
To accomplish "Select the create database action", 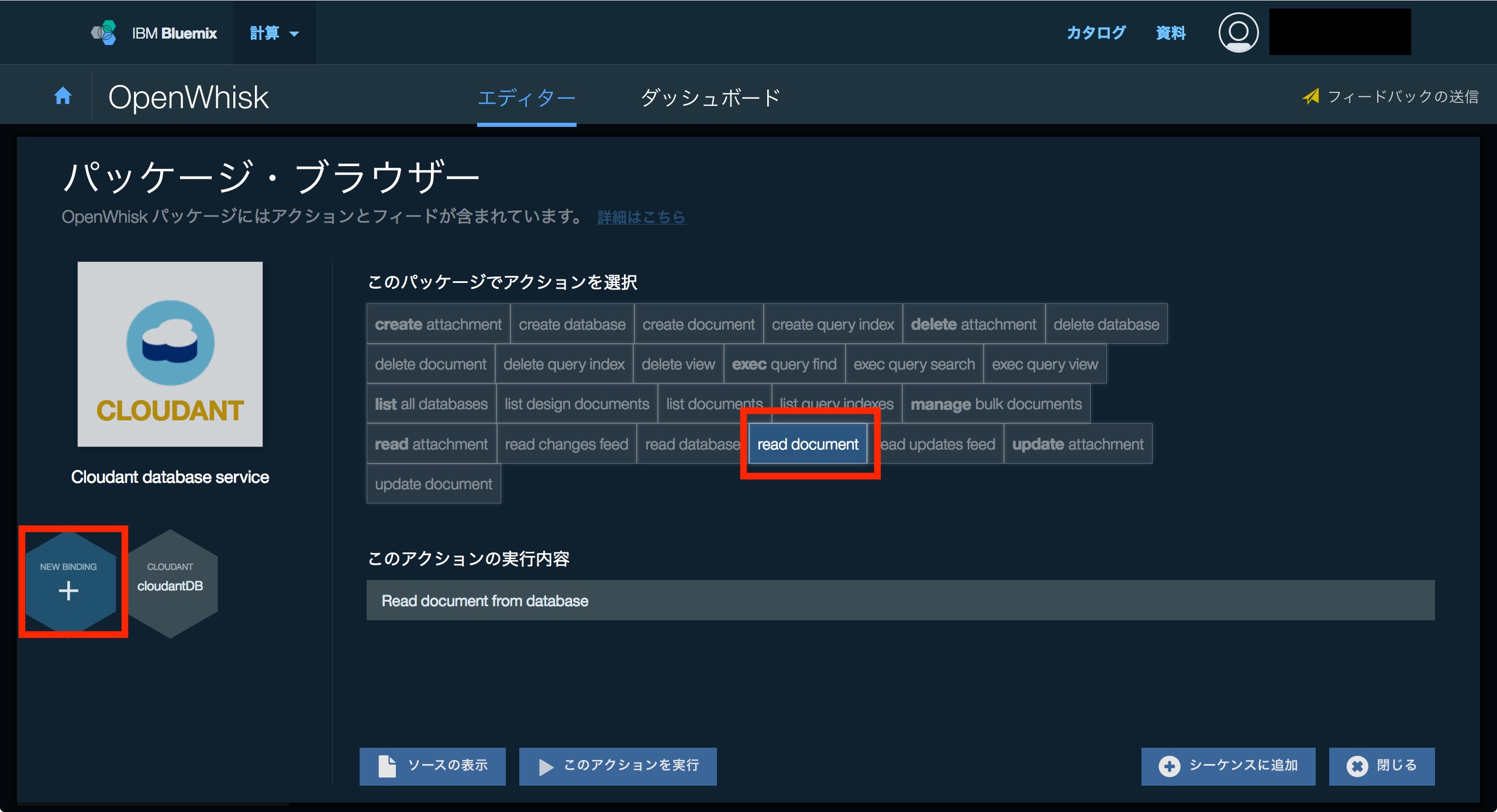I will [x=572, y=324].
